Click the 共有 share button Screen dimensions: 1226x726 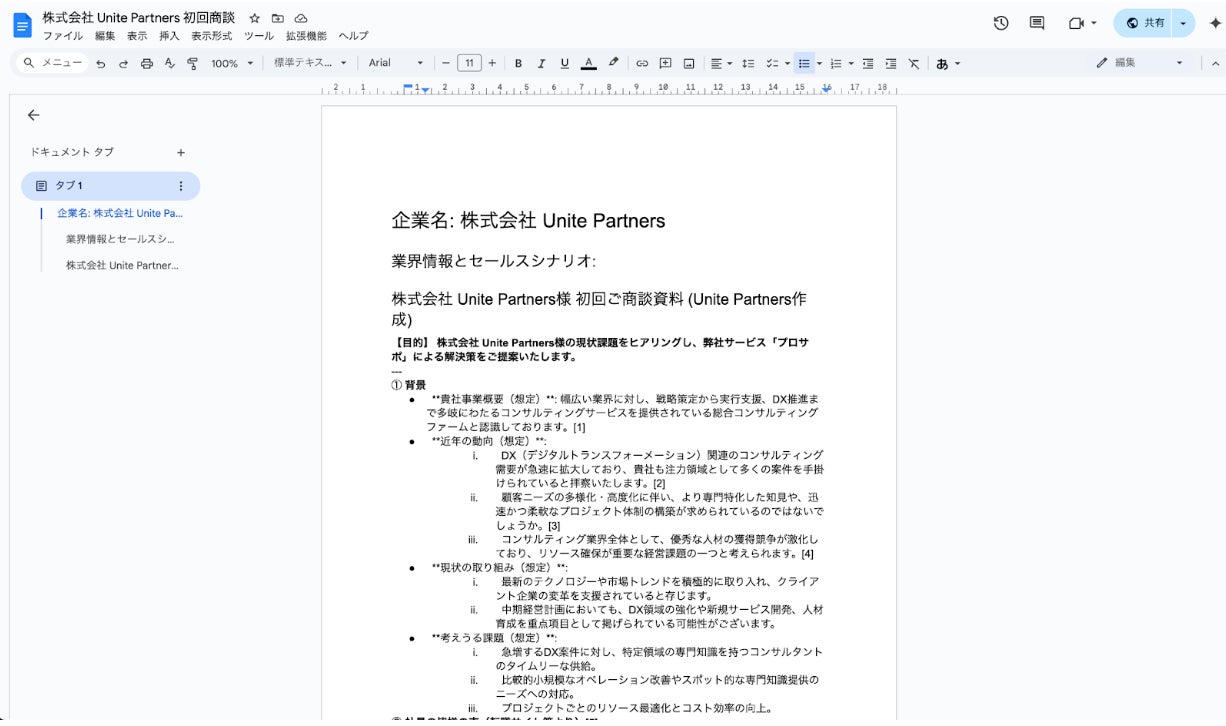point(1144,23)
